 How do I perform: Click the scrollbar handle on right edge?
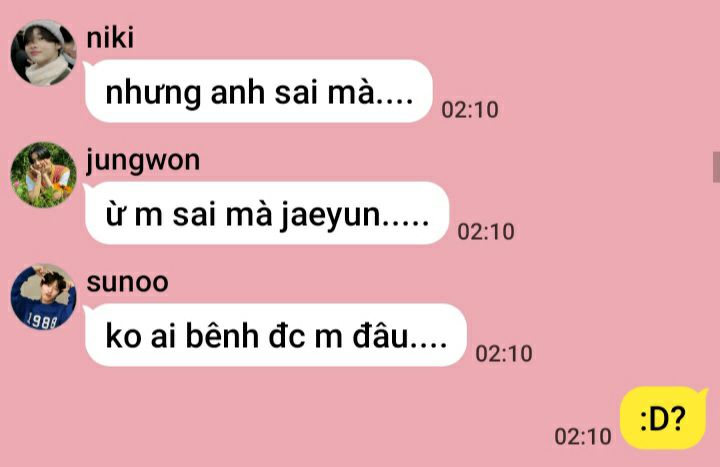tap(716, 167)
